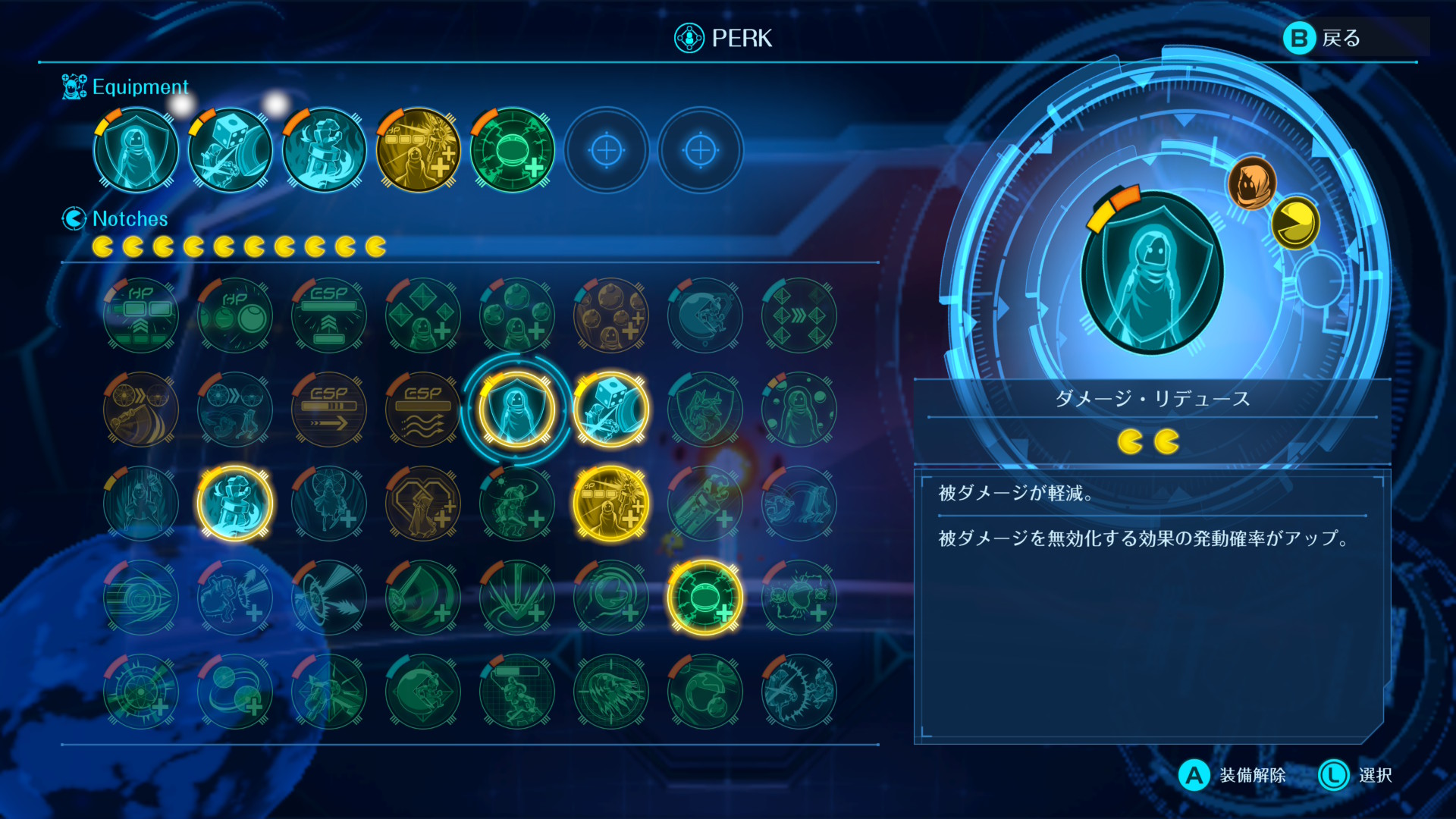This screenshot has height=819, width=1456.
Task: Click the L 選択 select button
Action: 1355,775
